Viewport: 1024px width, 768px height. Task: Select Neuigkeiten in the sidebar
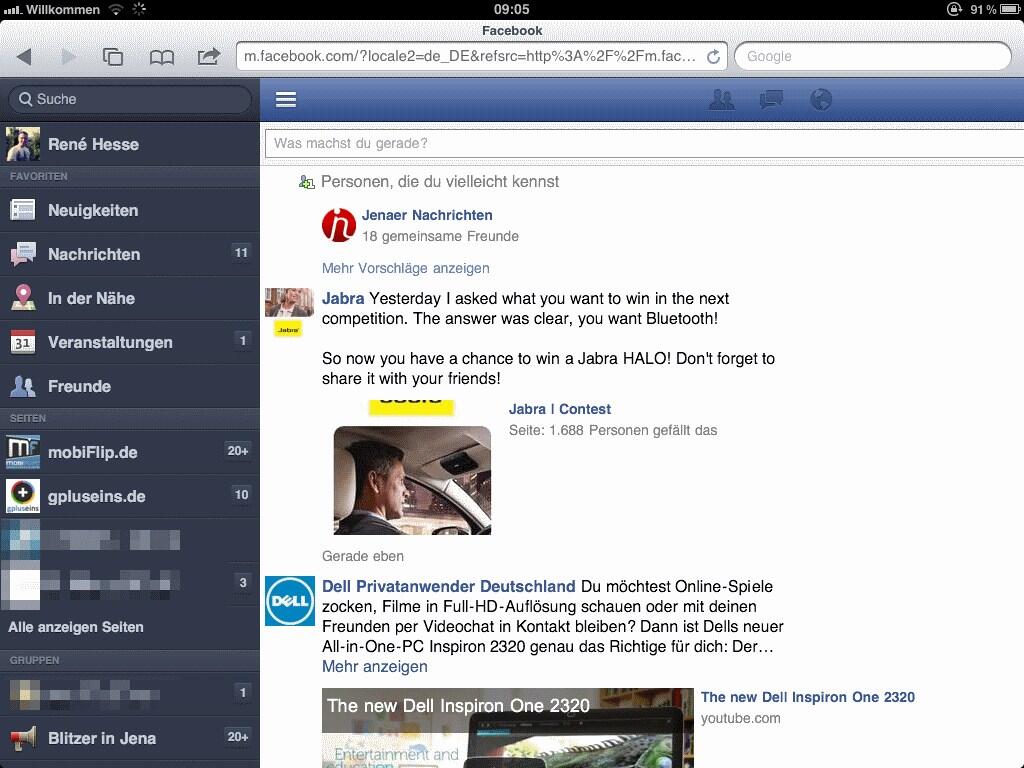[x=130, y=210]
